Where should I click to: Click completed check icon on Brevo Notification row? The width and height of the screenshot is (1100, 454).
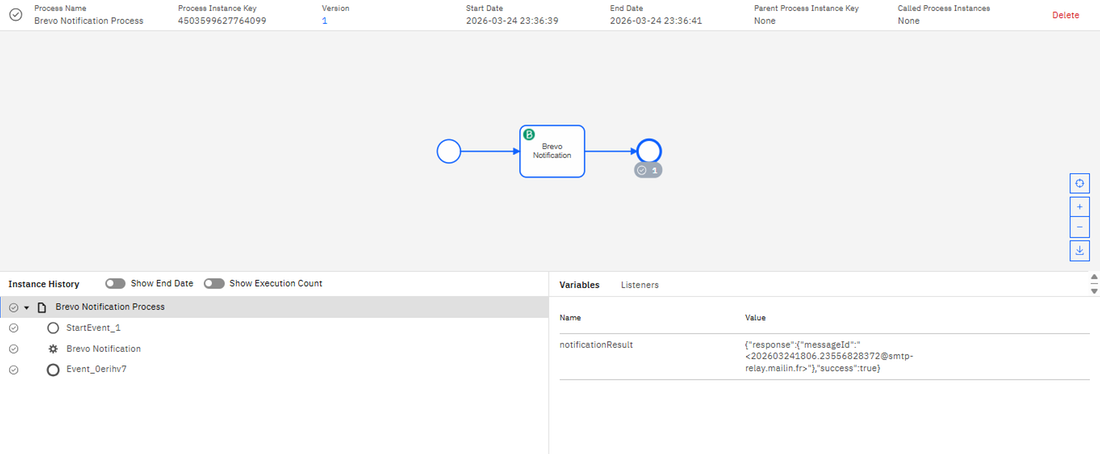[x=13, y=349]
